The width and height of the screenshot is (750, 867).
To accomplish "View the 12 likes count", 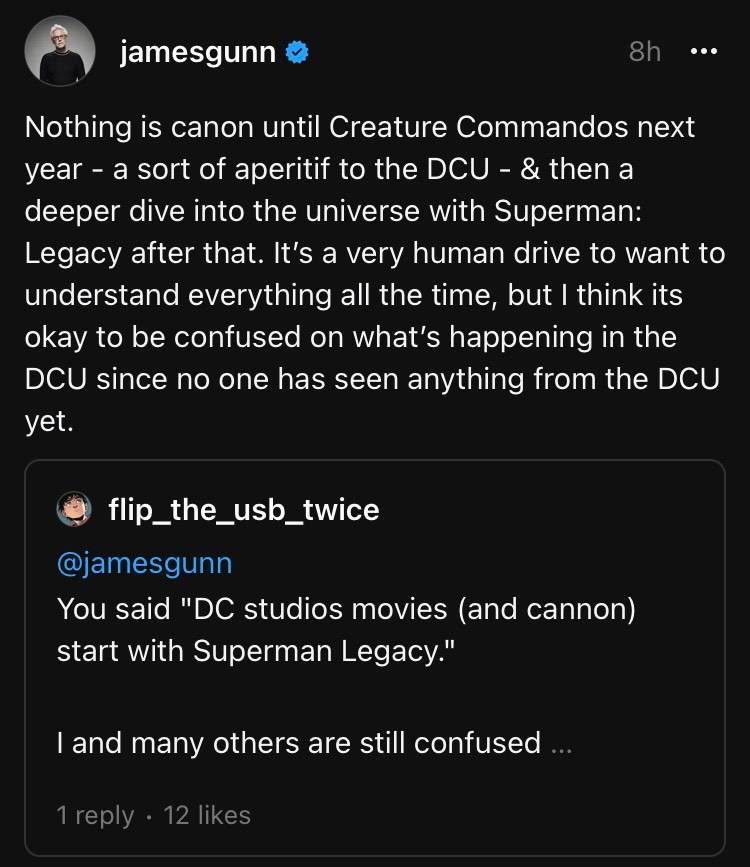I will click(x=207, y=815).
